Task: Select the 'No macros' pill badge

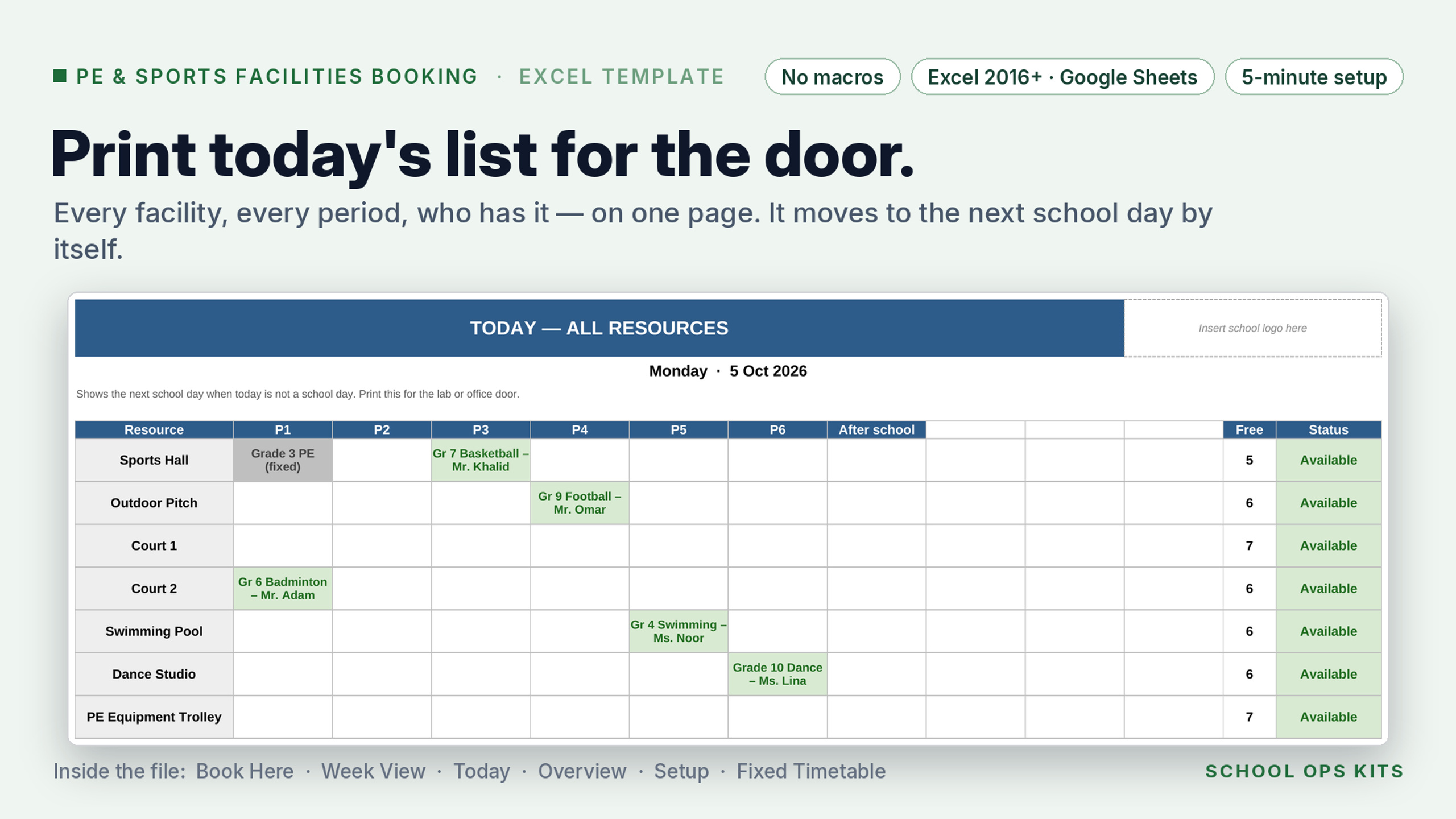Action: coord(832,77)
